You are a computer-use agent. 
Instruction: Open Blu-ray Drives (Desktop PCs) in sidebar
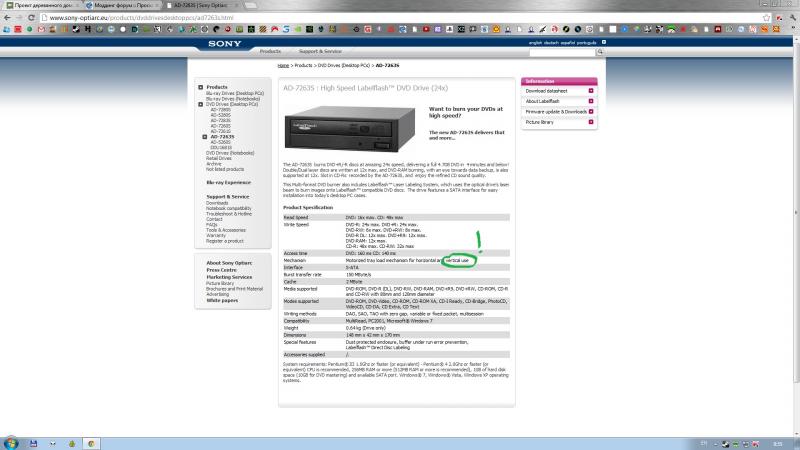(235, 93)
